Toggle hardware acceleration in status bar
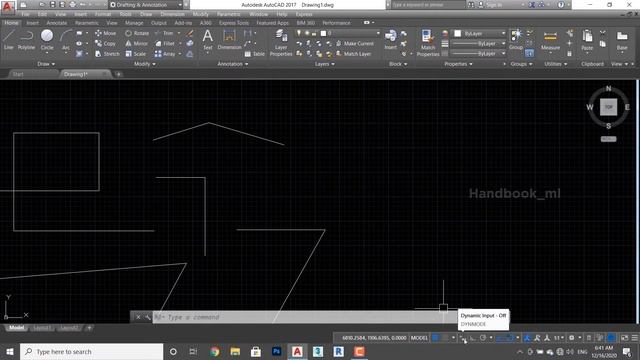This screenshot has width=640, height=360. (611, 338)
